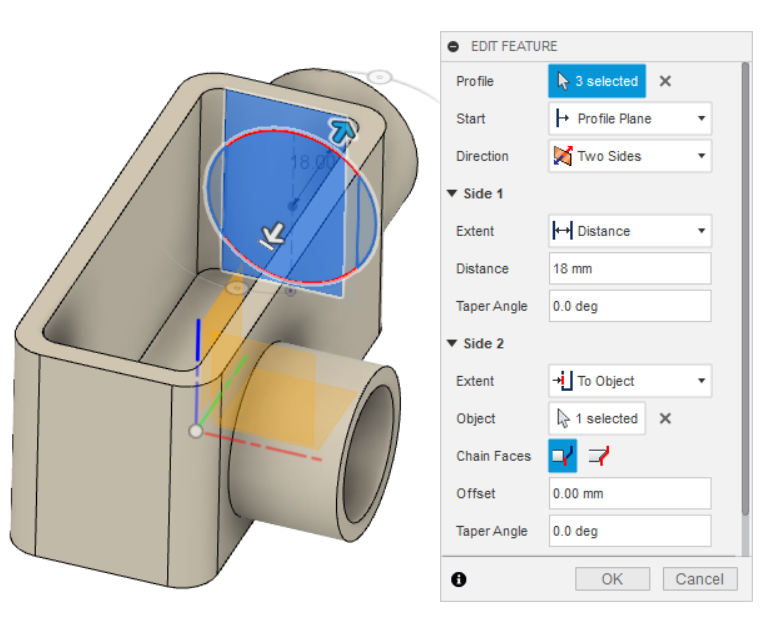Open the Start 'Profile Plane' dropdown

point(630,118)
